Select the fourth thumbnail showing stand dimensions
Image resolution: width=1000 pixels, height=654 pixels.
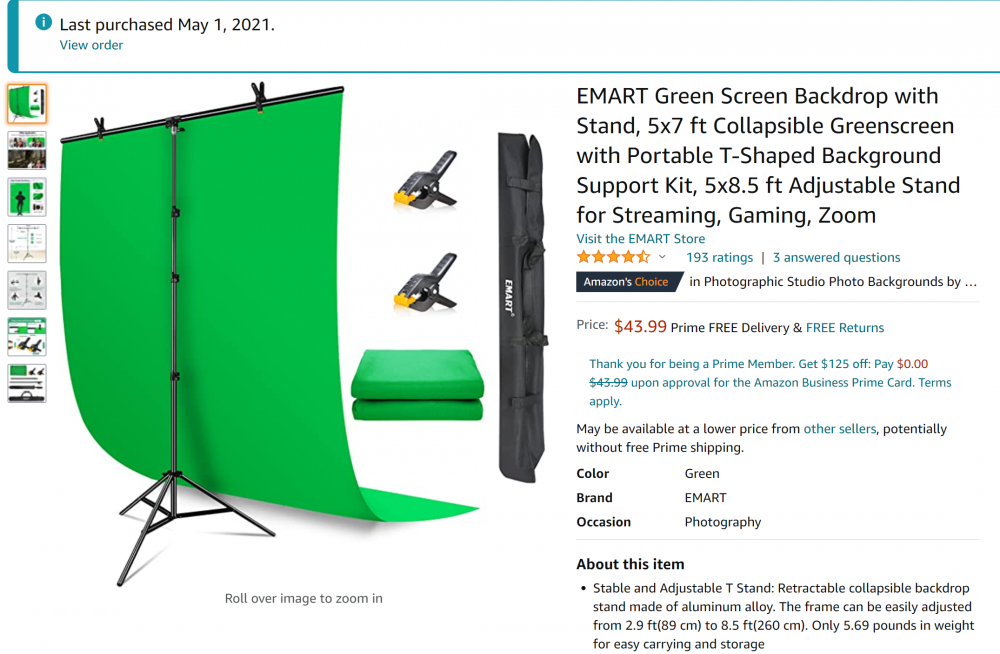click(27, 243)
